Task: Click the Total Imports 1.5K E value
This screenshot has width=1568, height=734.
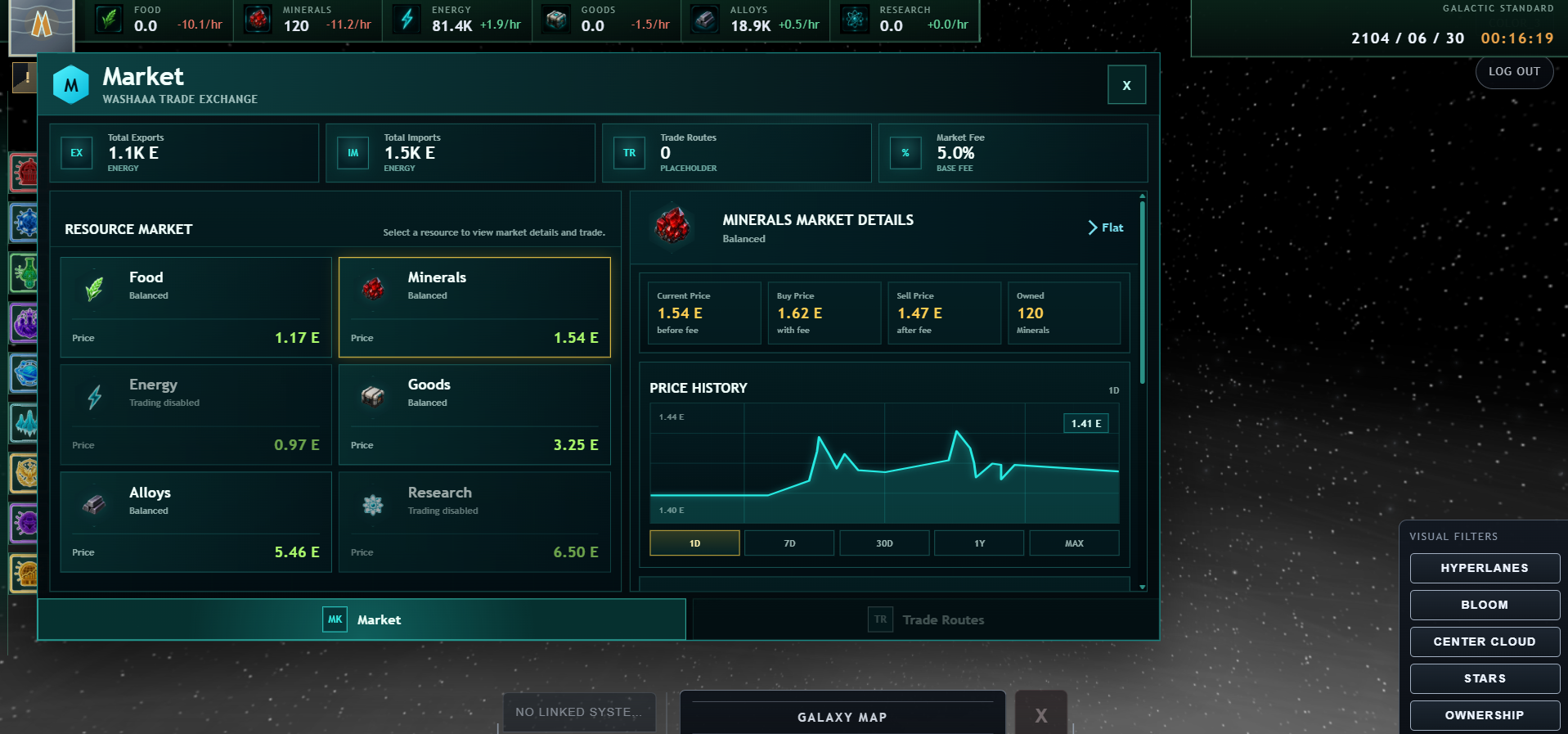Action: (x=410, y=153)
